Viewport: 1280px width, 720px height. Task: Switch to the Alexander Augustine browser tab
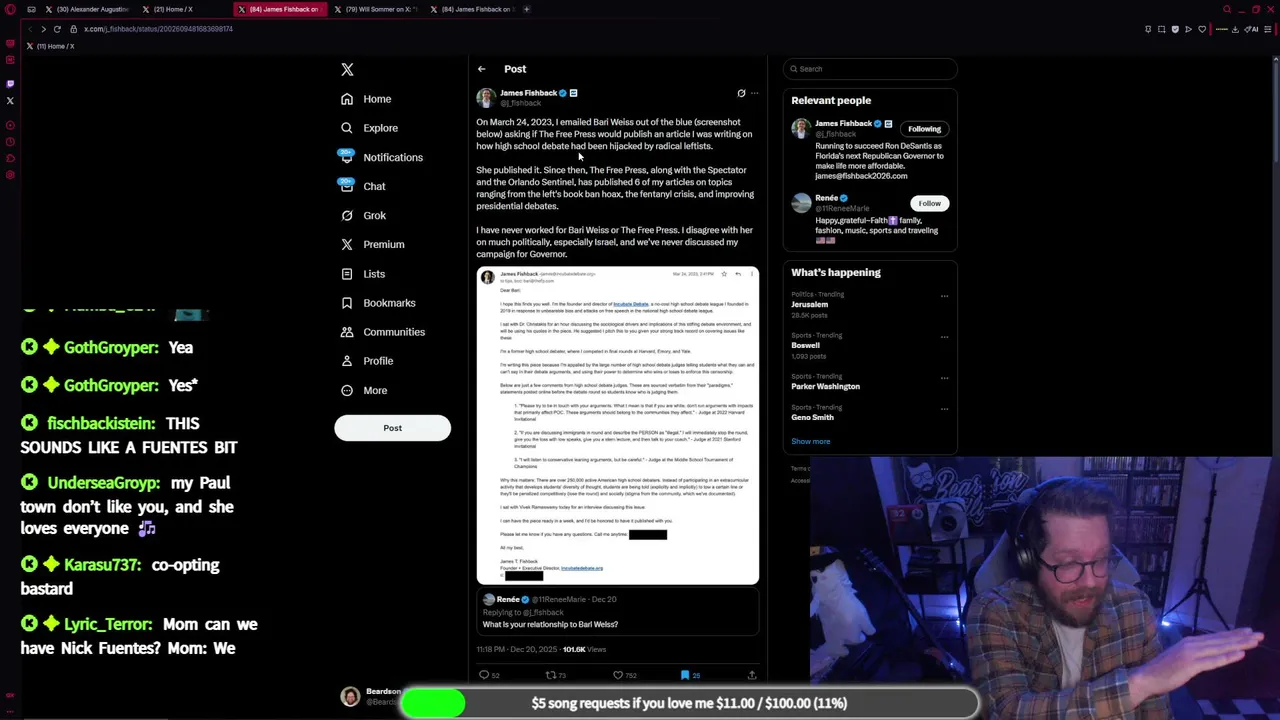click(x=88, y=9)
